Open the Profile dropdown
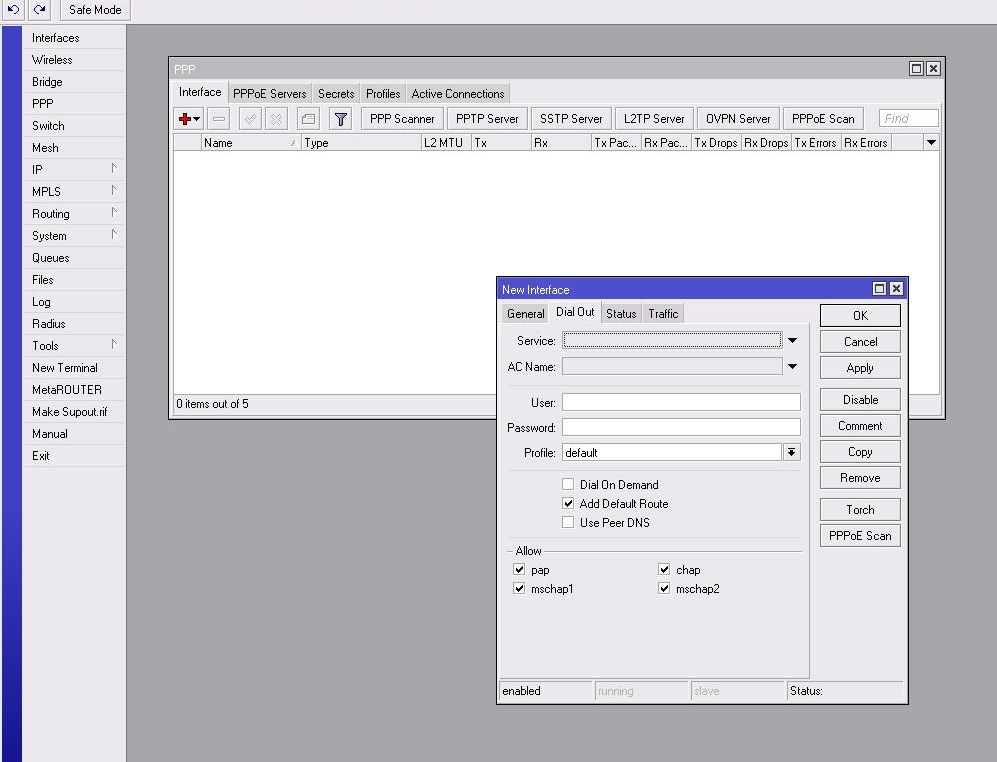 tap(792, 452)
